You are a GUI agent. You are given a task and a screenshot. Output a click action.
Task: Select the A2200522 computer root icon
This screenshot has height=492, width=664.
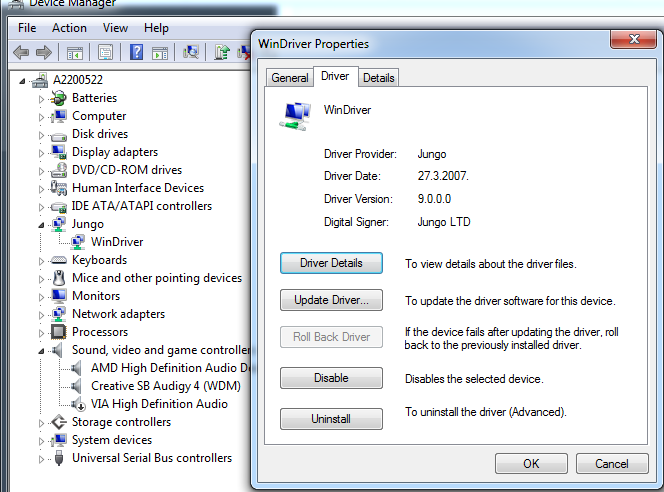tap(40, 80)
